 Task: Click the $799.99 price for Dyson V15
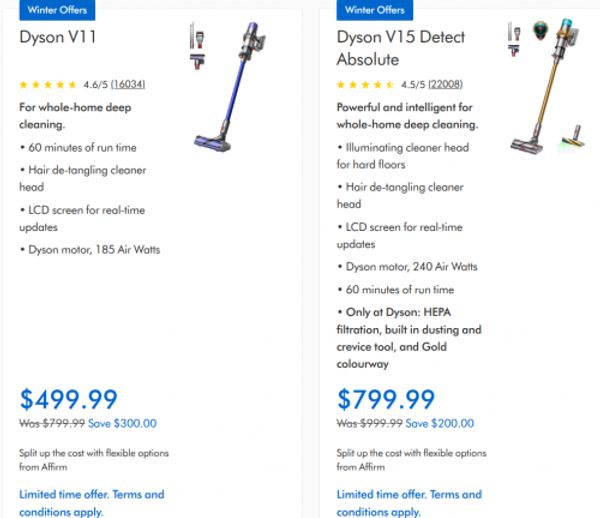pos(386,399)
